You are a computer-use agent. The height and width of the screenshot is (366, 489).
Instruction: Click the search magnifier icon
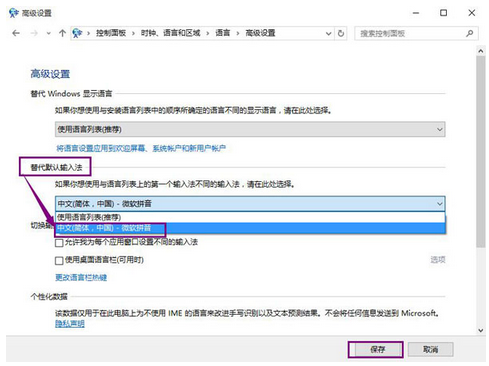click(x=470, y=33)
